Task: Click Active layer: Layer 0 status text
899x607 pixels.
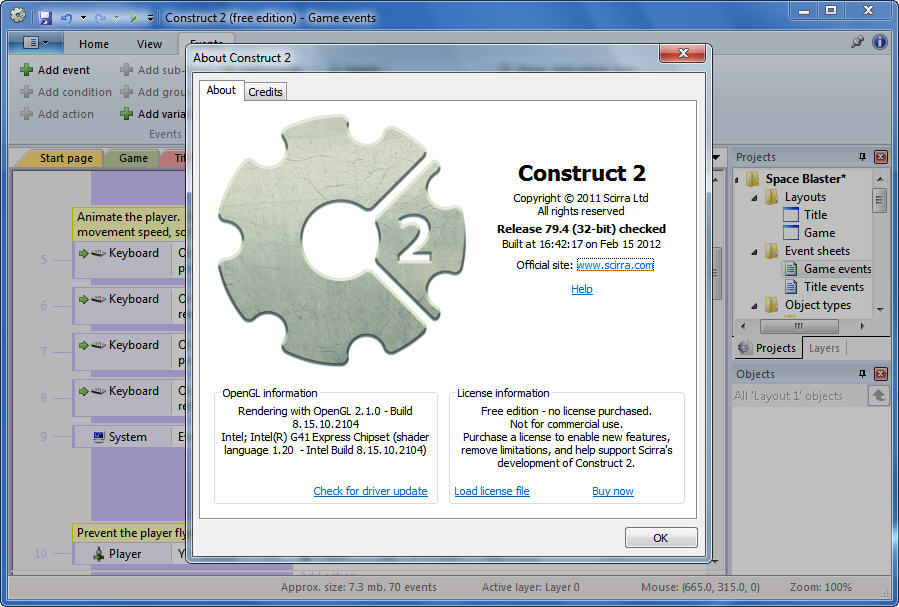Action: [x=530, y=587]
